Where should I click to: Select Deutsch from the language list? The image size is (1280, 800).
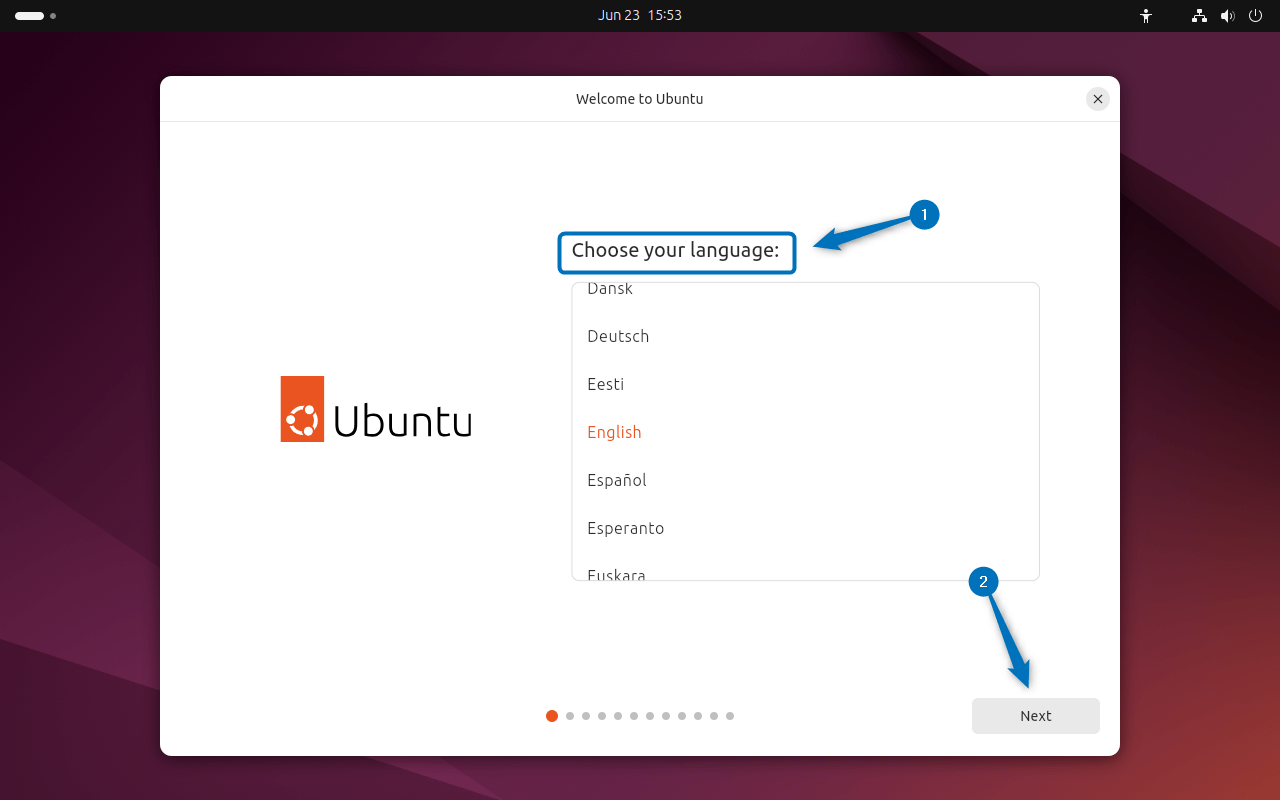(618, 336)
